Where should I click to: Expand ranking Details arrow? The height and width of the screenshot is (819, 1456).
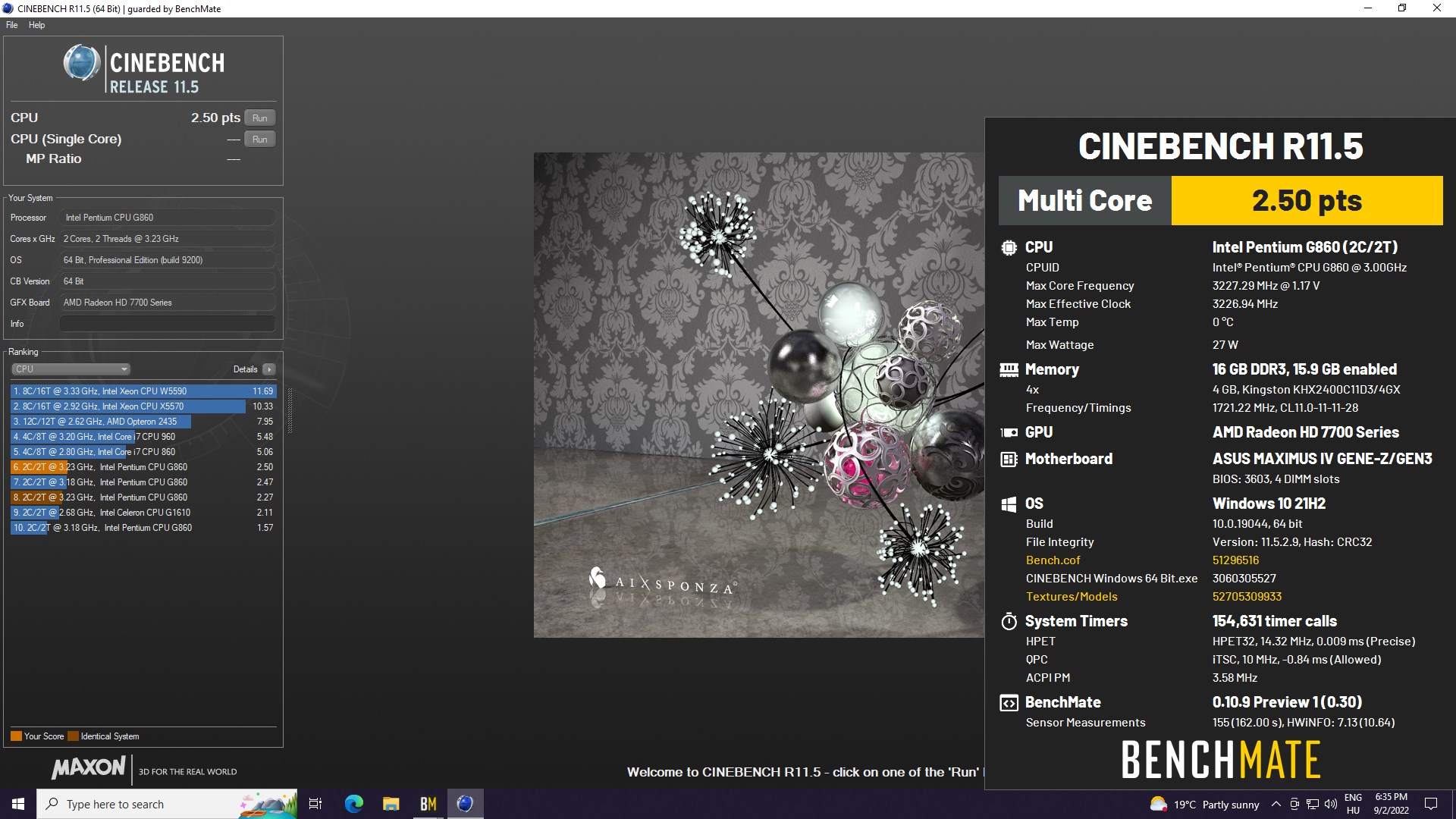[269, 369]
